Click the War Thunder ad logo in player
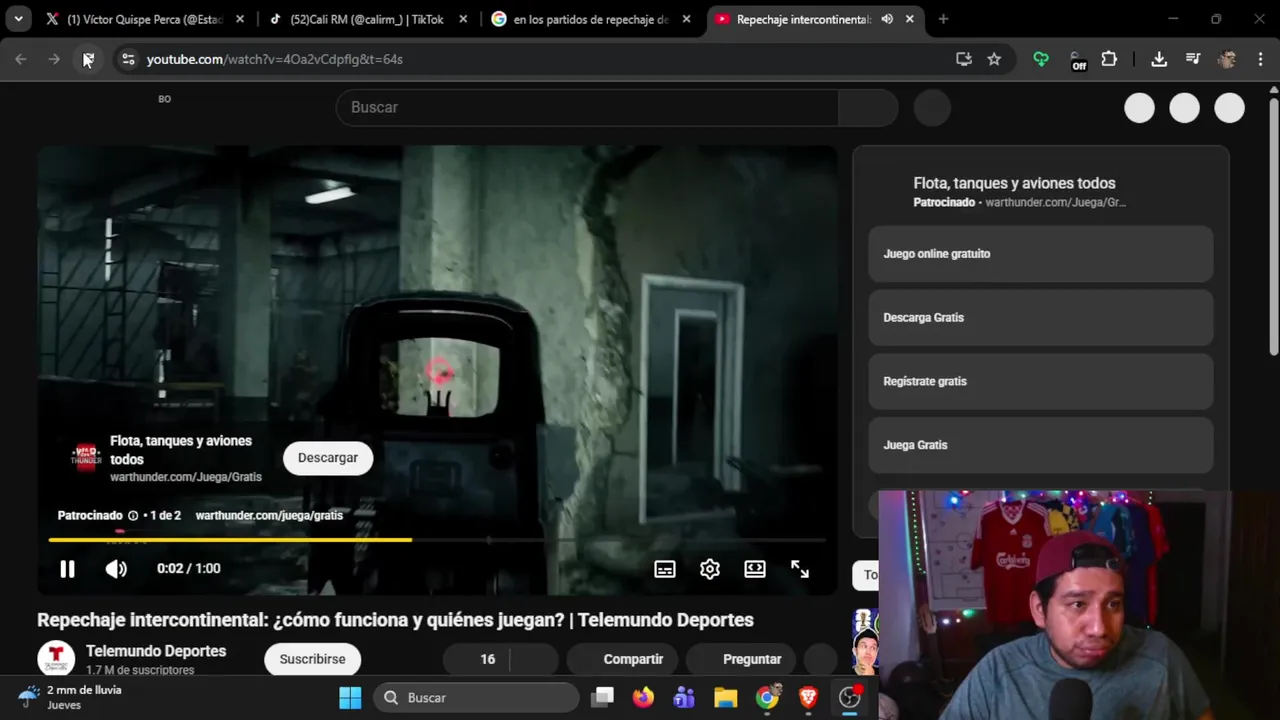 pos(86,457)
